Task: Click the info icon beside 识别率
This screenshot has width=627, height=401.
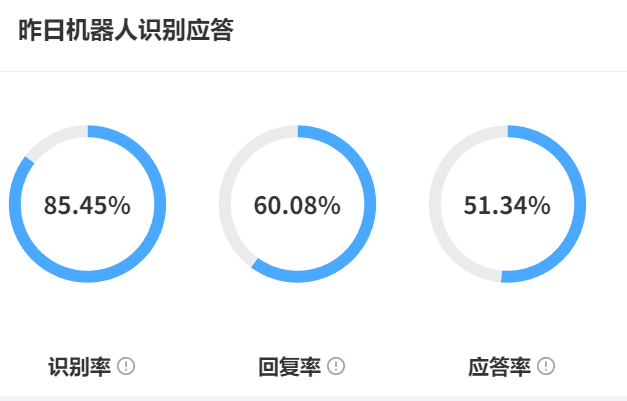Action: [x=126, y=366]
